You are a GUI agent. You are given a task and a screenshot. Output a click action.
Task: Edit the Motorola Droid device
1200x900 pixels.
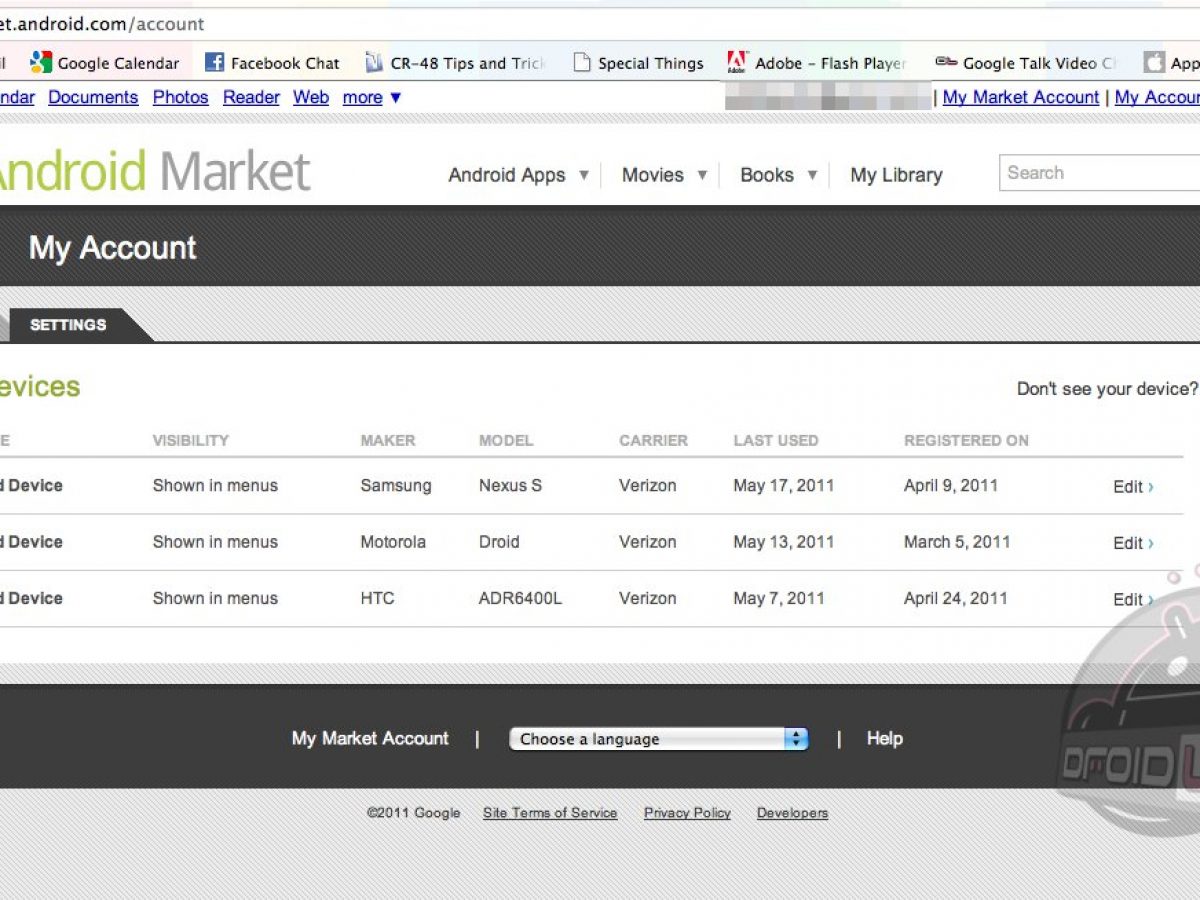coord(1132,543)
